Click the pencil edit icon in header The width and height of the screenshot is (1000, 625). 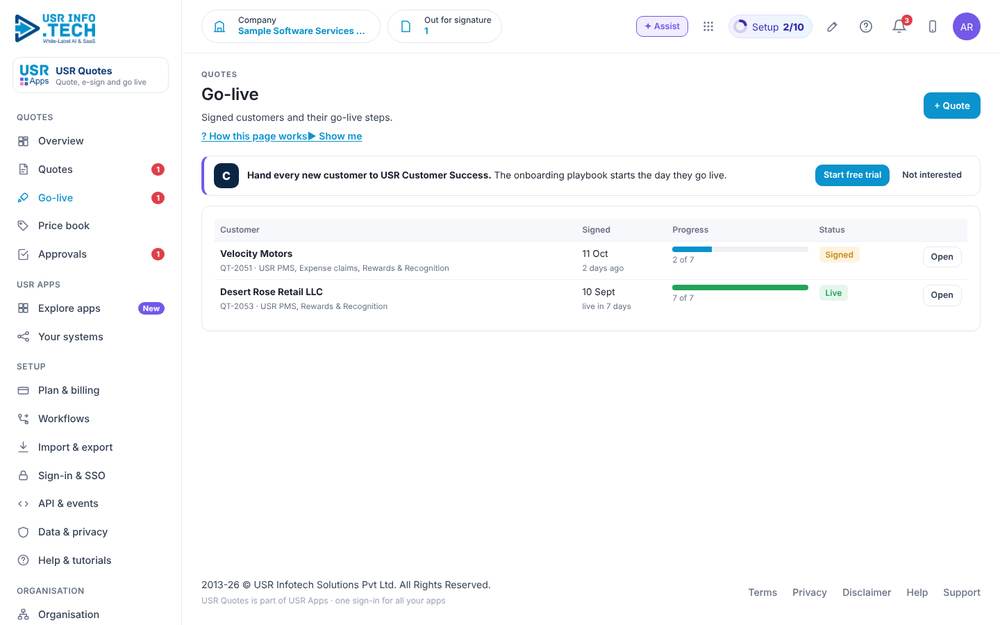point(832,27)
